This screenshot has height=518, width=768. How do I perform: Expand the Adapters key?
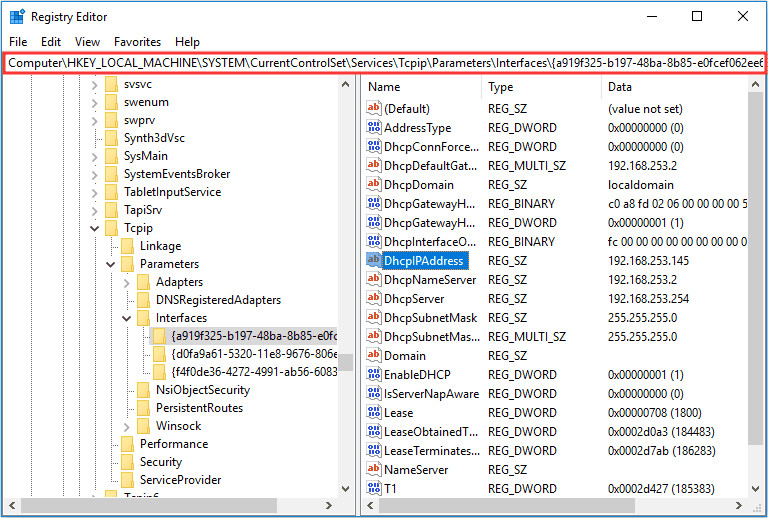127,282
